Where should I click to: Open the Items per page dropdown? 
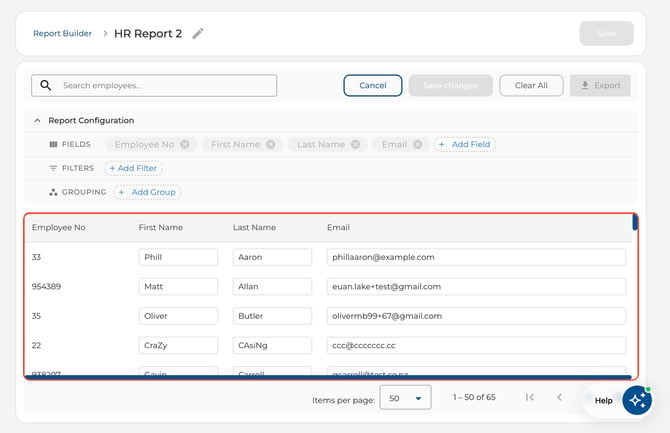coord(405,398)
